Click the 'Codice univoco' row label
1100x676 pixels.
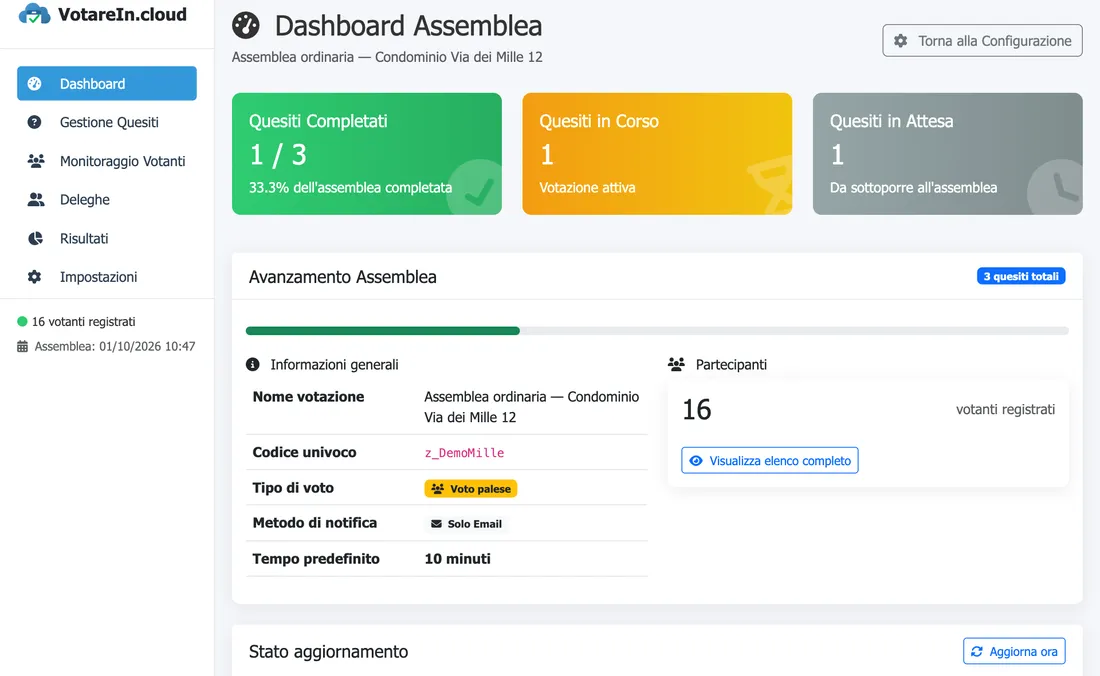point(304,452)
